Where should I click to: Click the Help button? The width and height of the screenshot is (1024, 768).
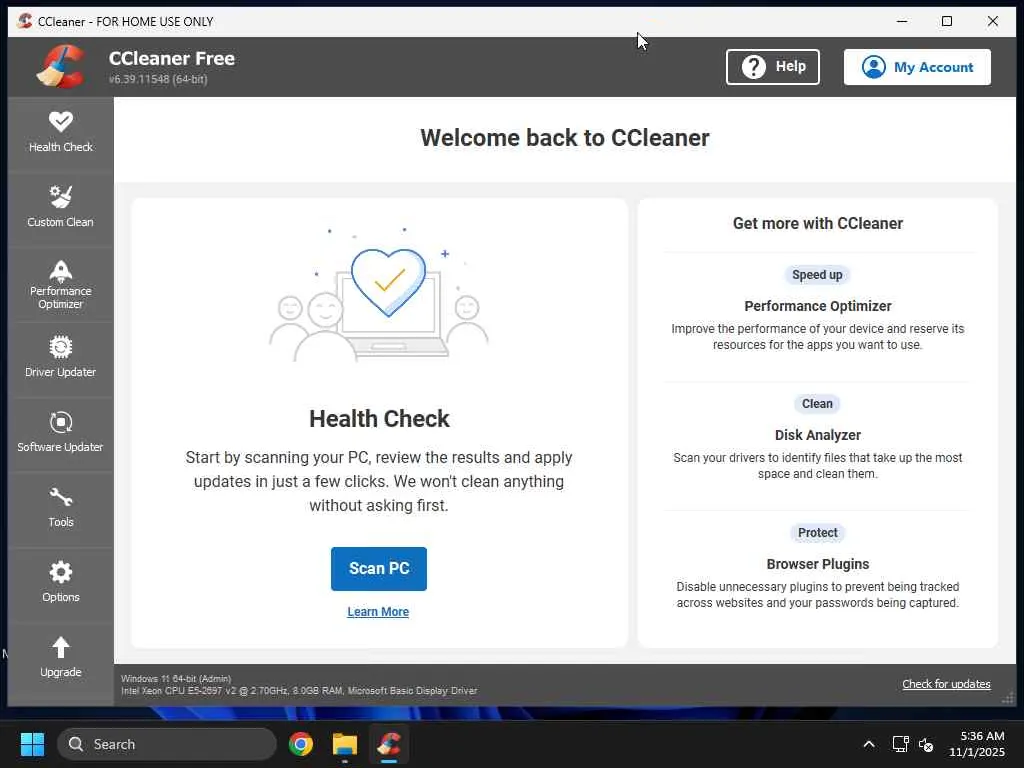point(773,67)
